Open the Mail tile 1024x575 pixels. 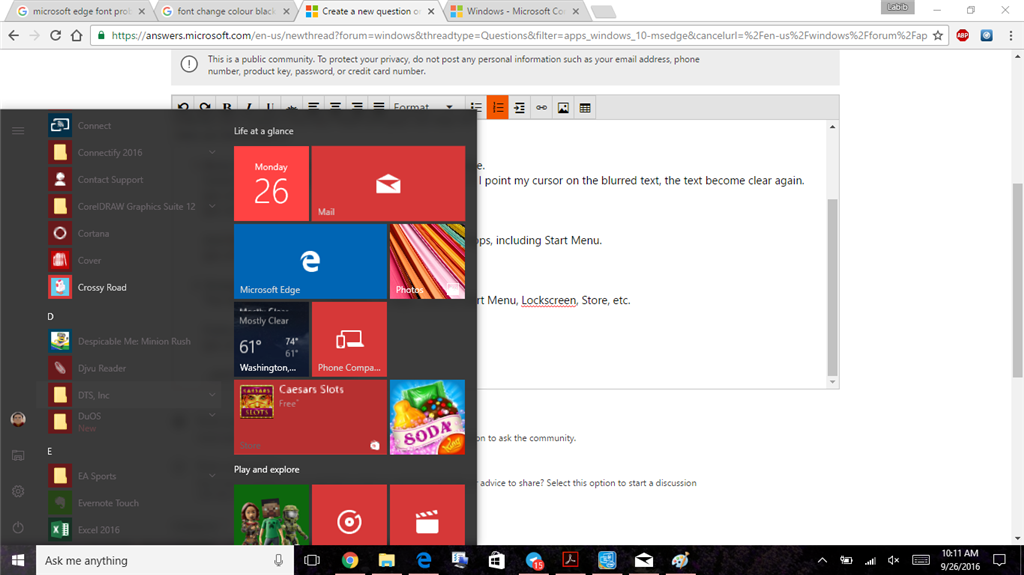tap(388, 183)
